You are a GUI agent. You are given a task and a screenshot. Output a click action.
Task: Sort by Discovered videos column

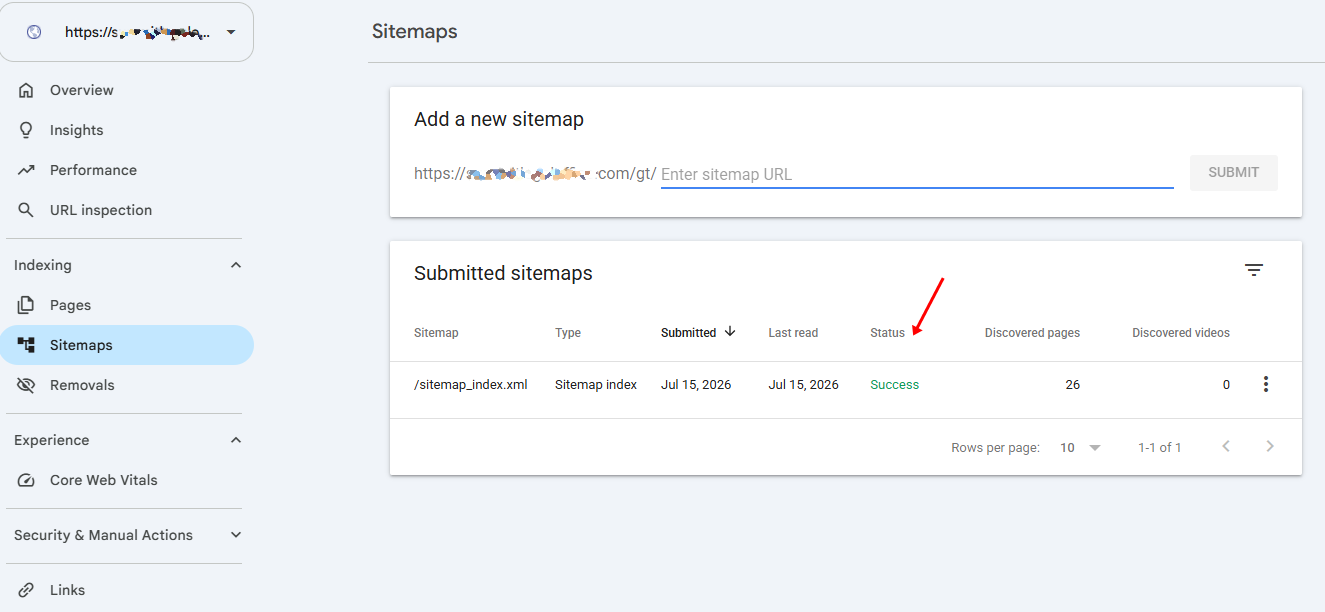[1181, 333]
